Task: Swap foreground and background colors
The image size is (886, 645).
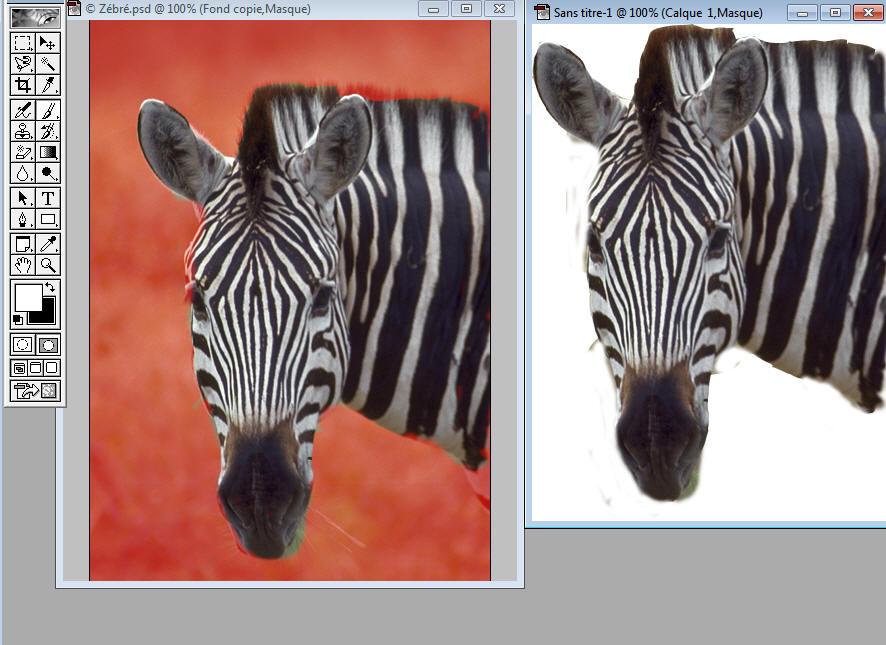Action: (x=50, y=287)
